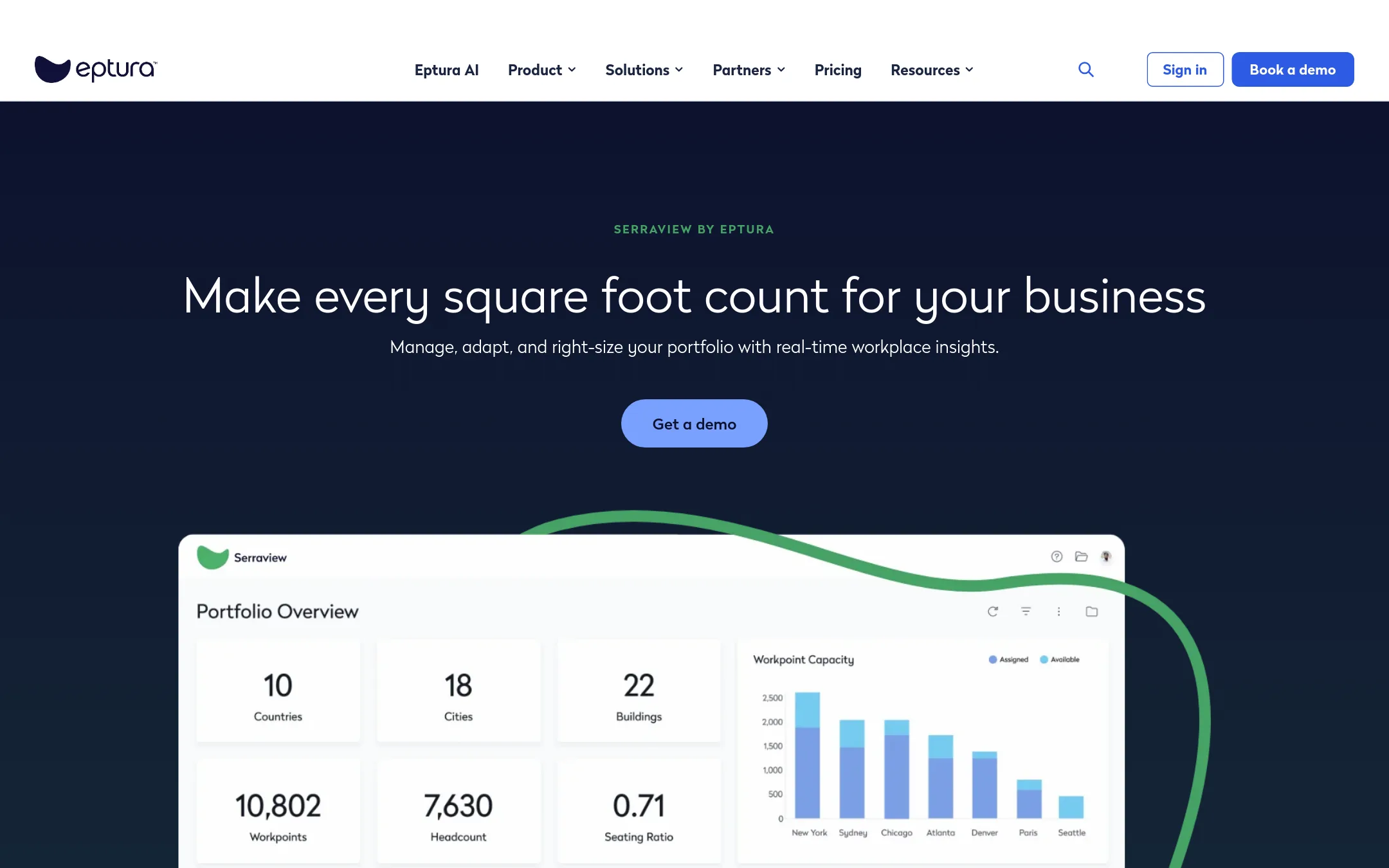
Task: Click the Sydney axis label
Action: 853,833
